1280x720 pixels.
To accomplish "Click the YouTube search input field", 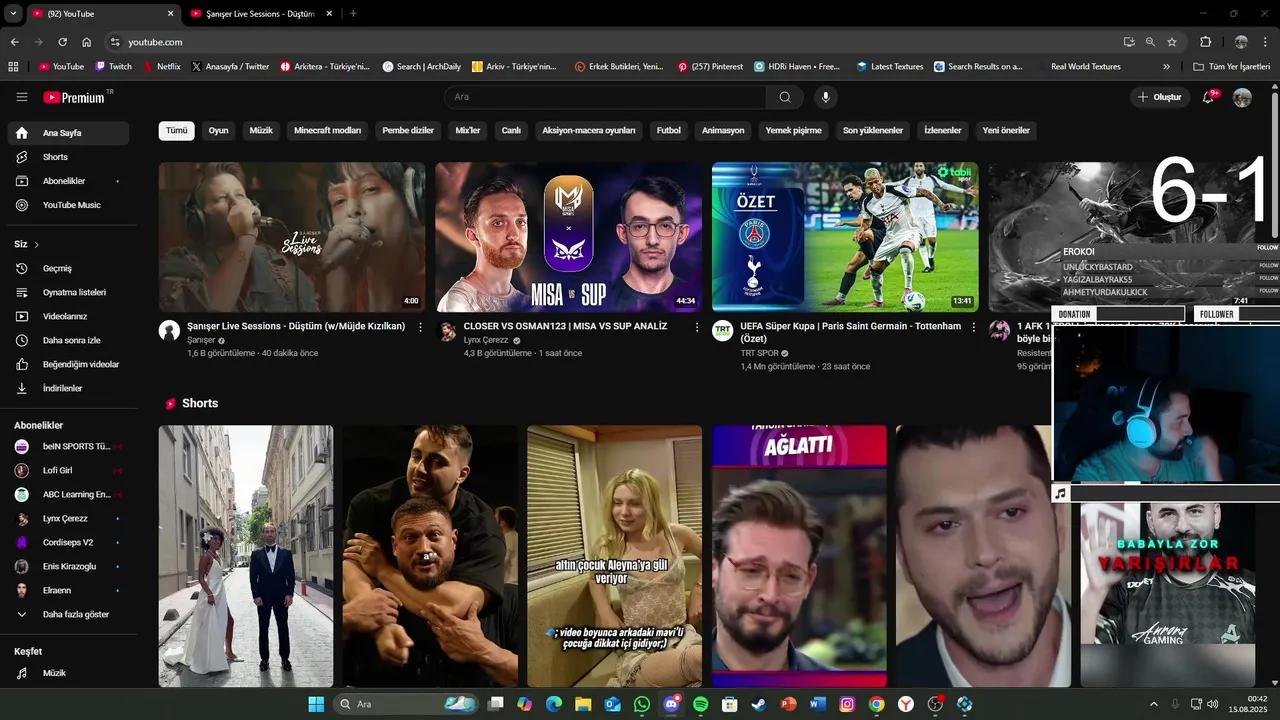I will tap(605, 97).
